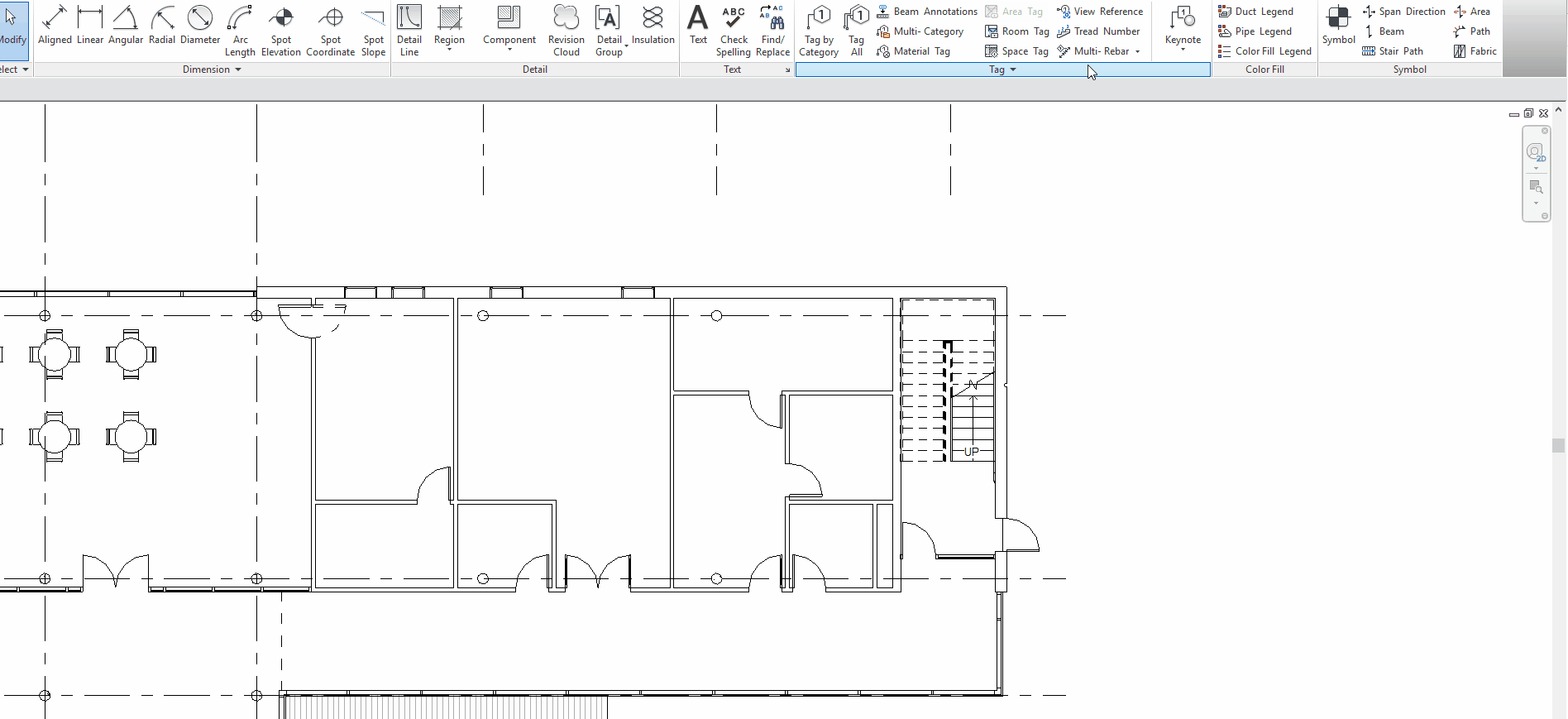
Task: Select the Multi-Category tag tool
Action: (x=920, y=31)
